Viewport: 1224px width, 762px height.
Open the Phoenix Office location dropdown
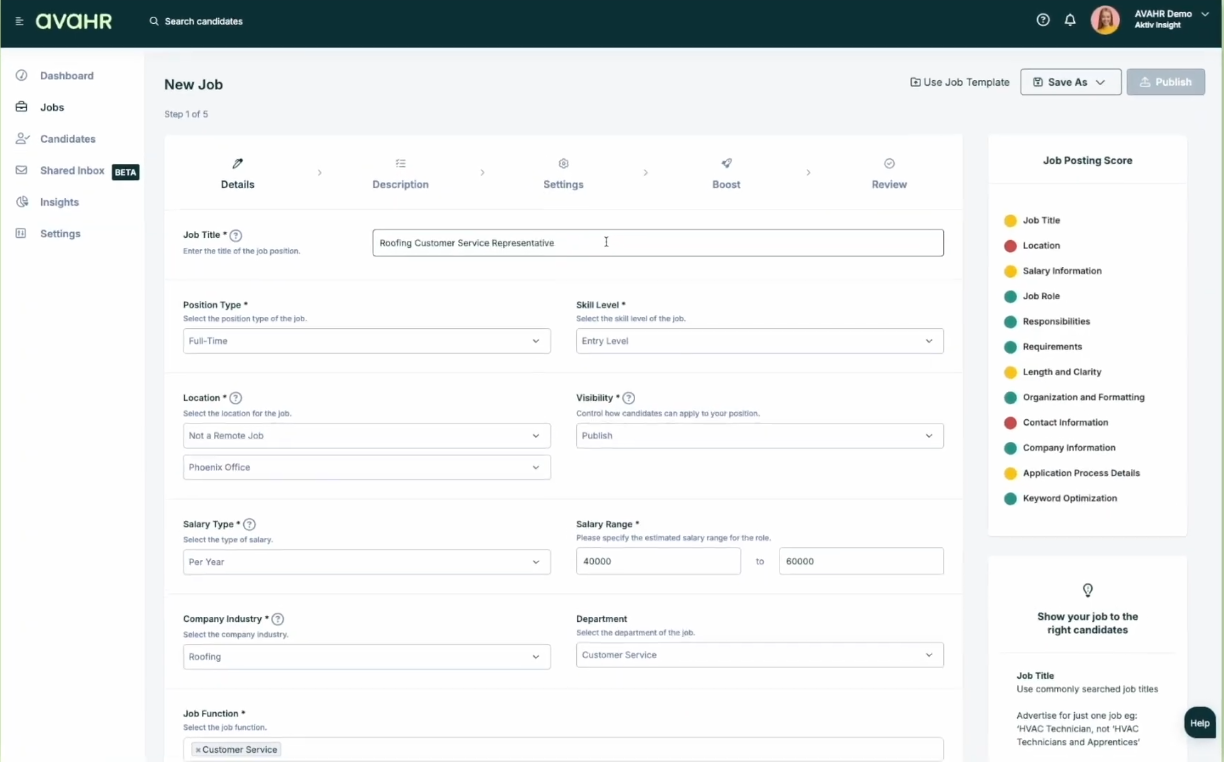[366, 467]
